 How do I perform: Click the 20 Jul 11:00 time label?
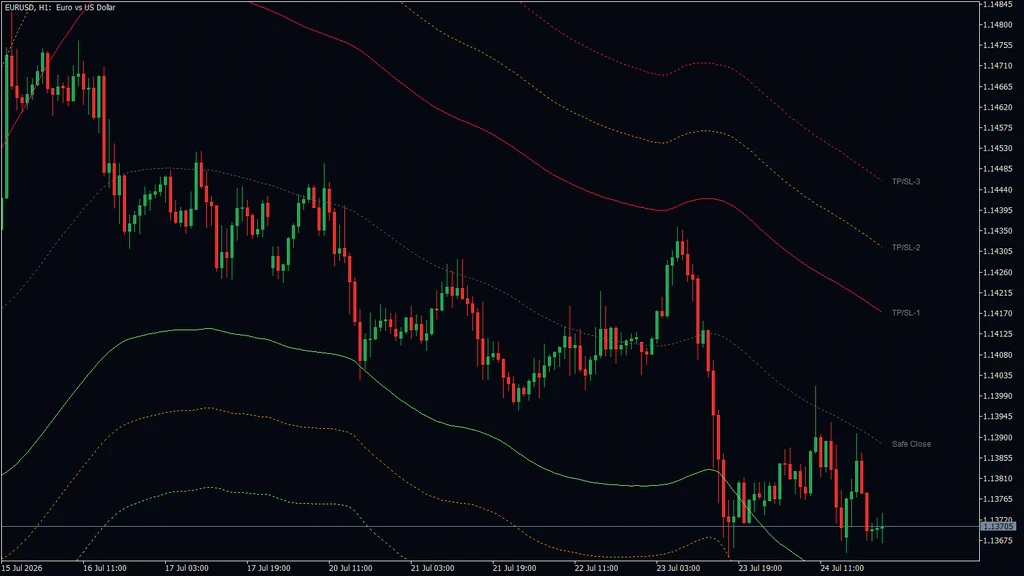pos(351,568)
